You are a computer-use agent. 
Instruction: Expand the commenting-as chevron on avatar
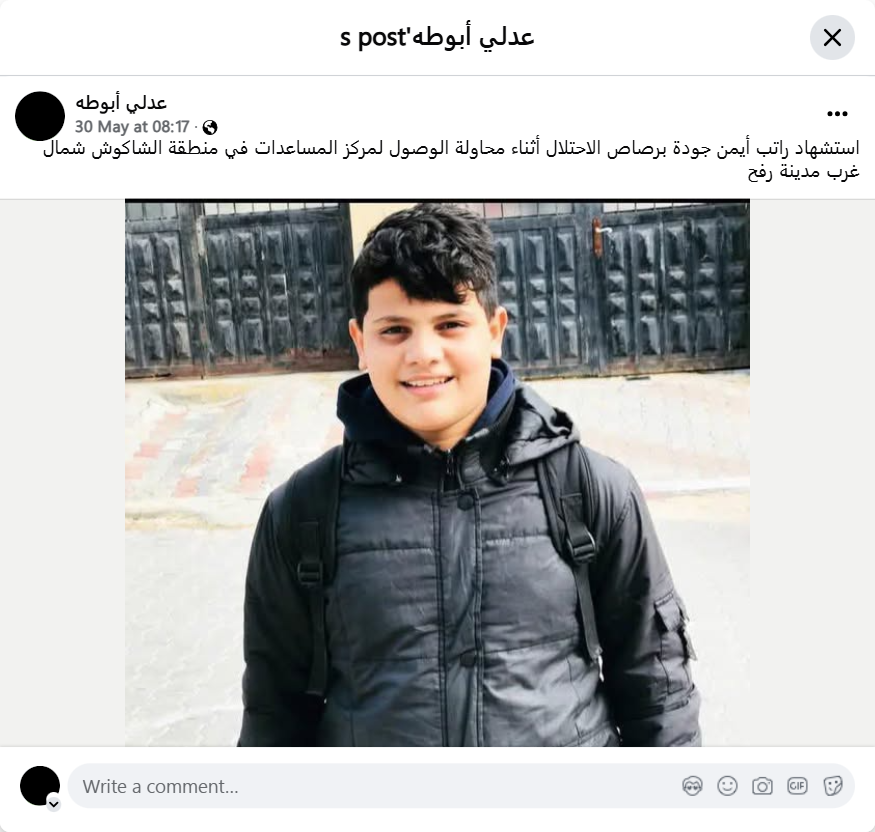pos(54,804)
